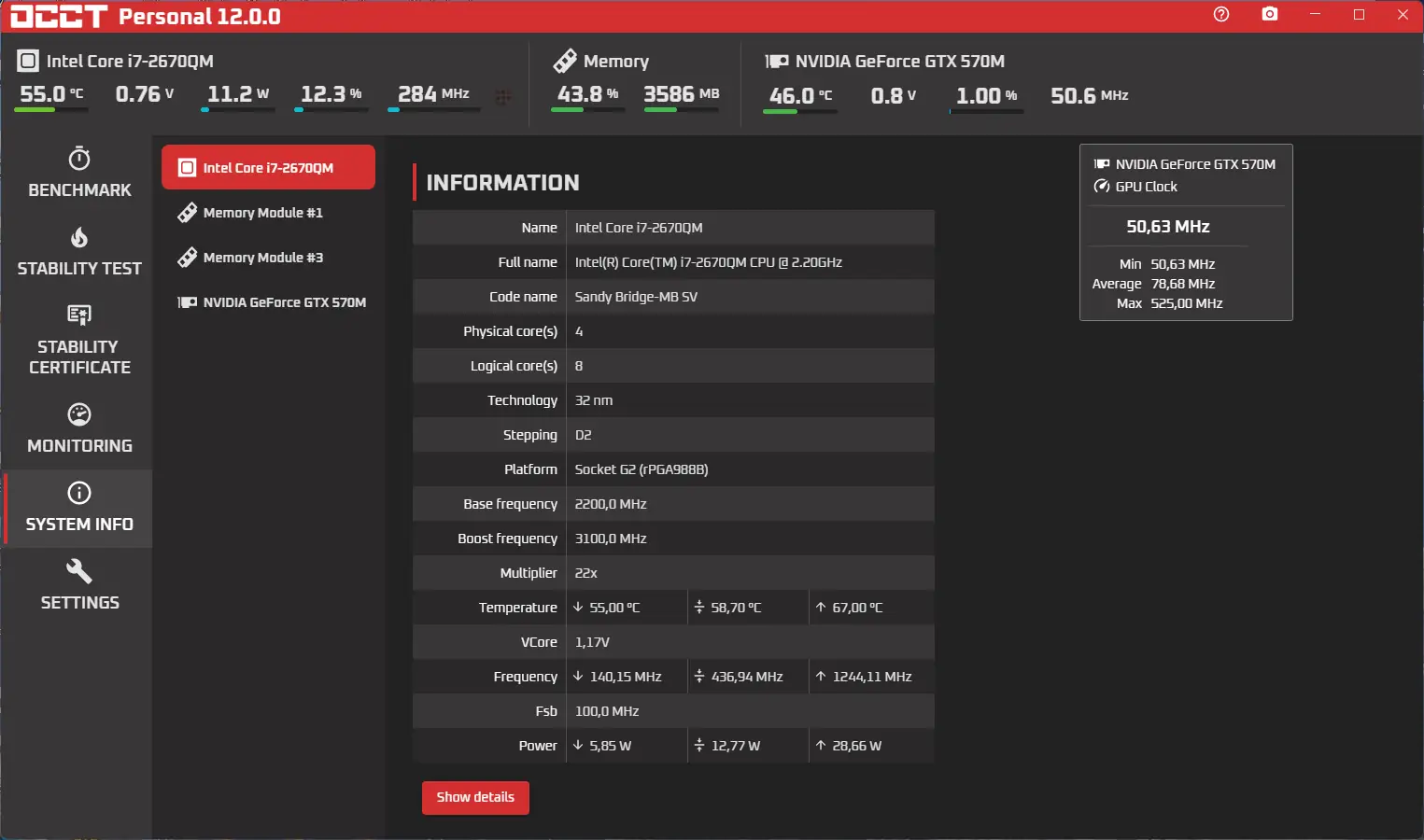Click the maximum arrow icon in the Temperature row
Image resolution: width=1424 pixels, height=840 pixels.
click(x=821, y=607)
